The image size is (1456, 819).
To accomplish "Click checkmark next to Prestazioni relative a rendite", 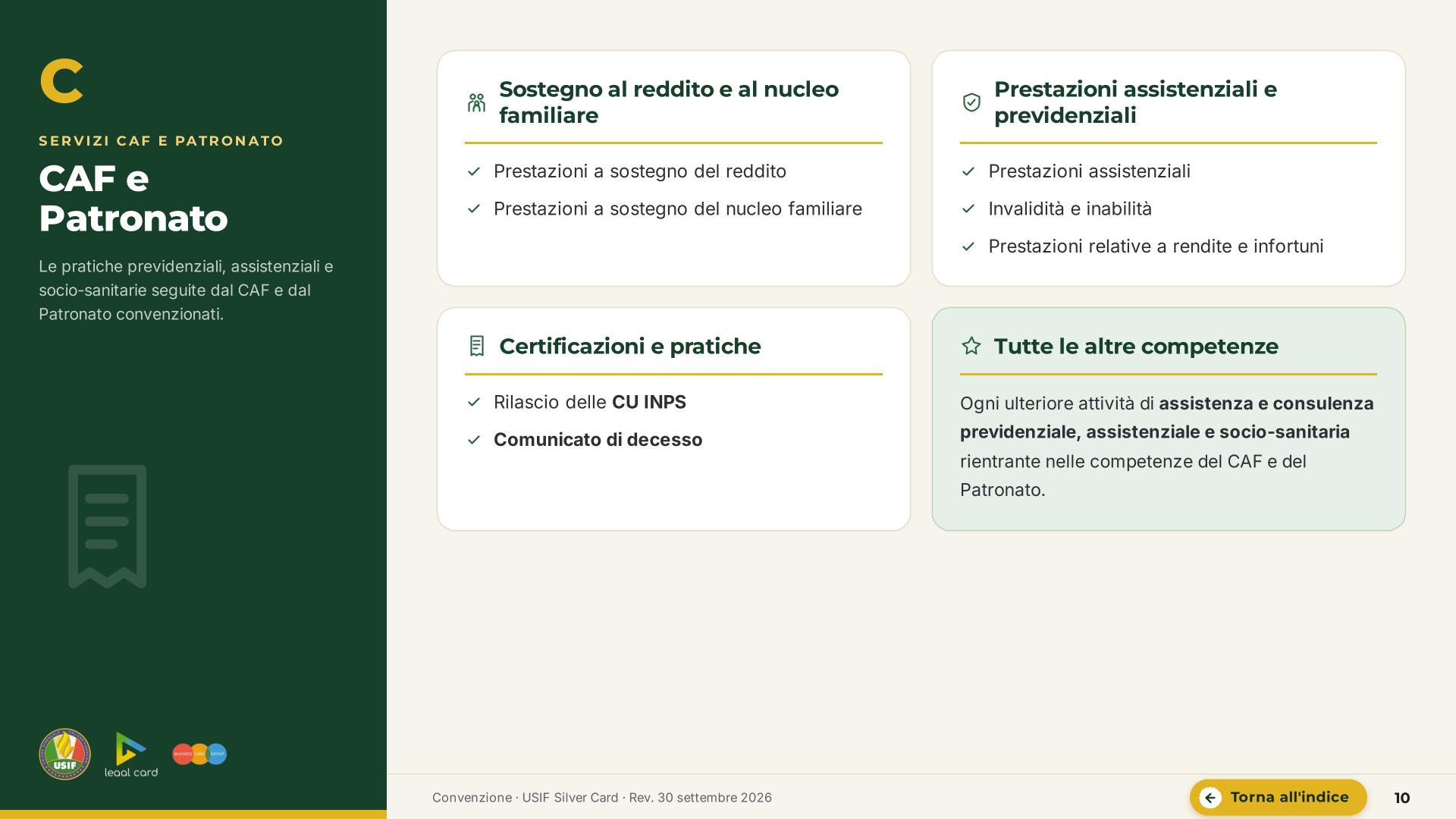I will 968,246.
